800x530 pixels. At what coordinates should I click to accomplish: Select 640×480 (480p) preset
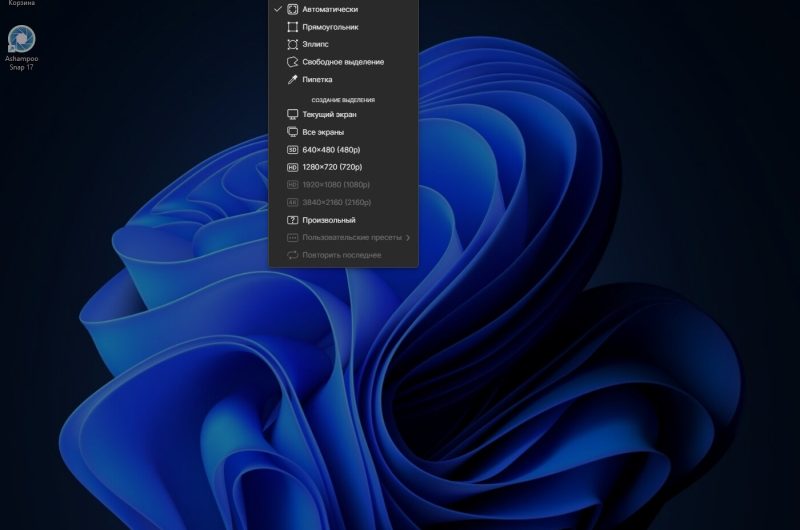[343, 149]
